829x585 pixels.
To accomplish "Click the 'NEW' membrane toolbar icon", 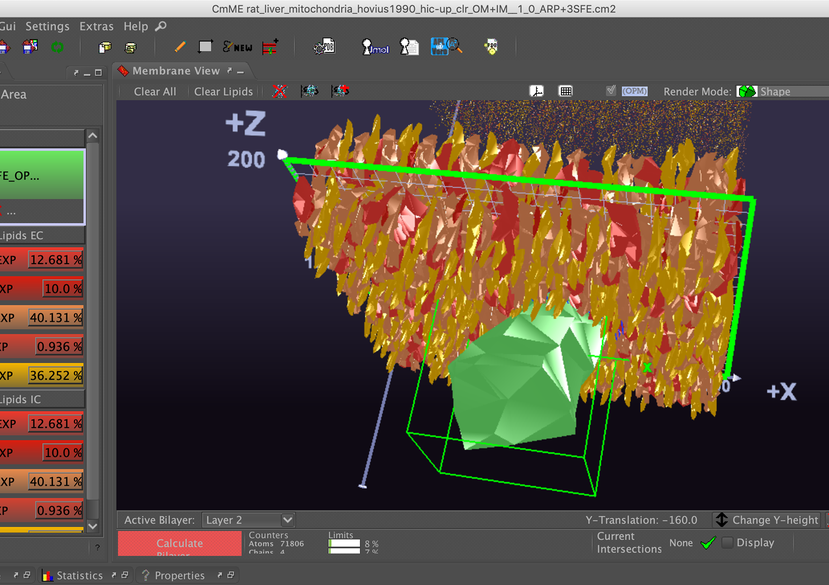I will tap(237, 46).
